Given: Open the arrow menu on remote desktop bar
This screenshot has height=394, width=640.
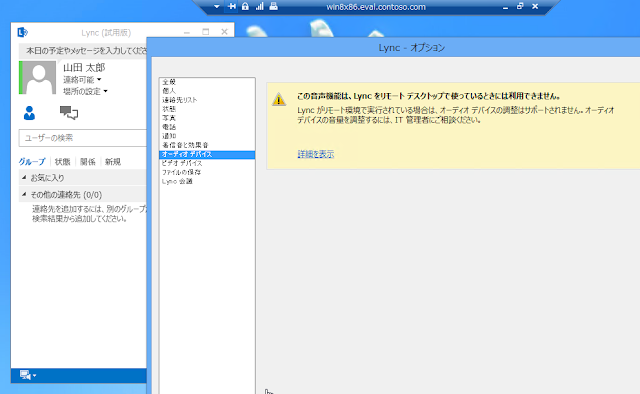Looking at the screenshot, I should 217,7.
